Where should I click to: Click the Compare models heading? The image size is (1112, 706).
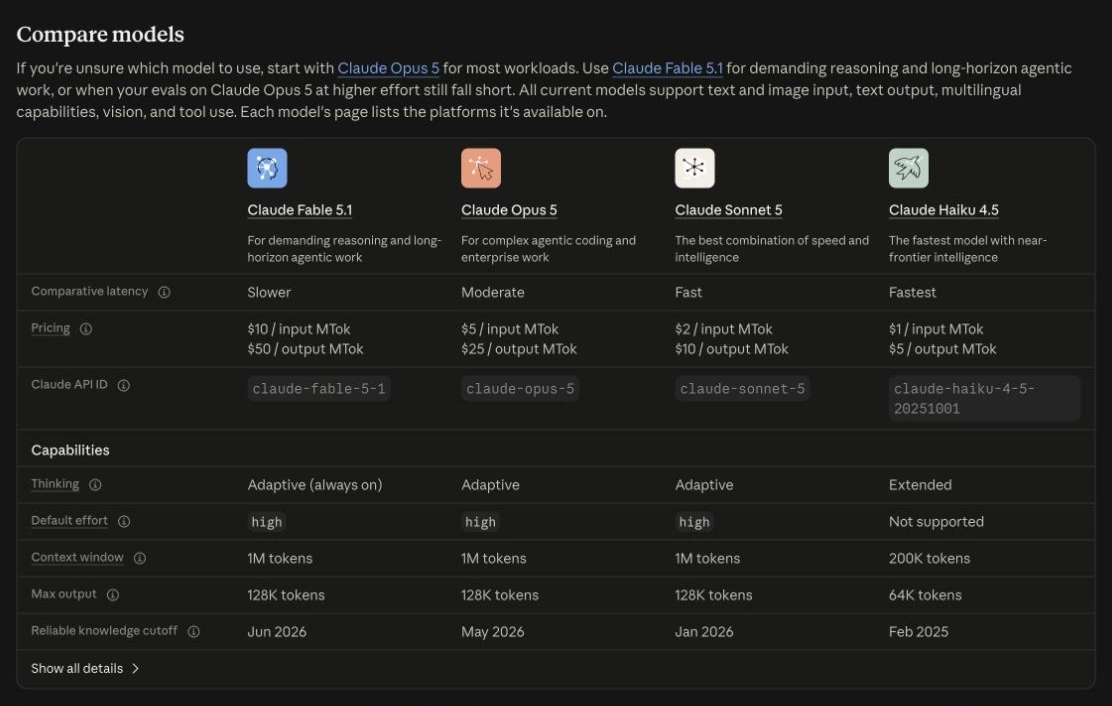click(100, 34)
